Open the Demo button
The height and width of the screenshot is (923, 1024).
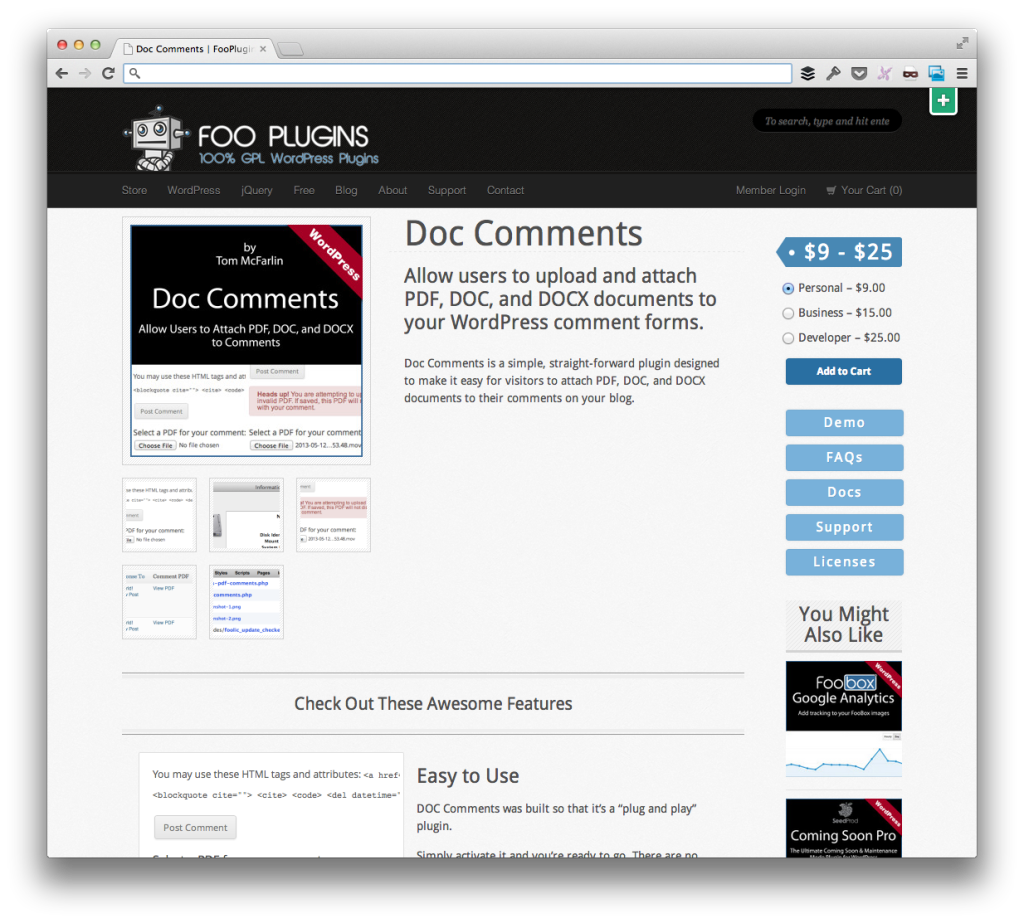tap(844, 423)
